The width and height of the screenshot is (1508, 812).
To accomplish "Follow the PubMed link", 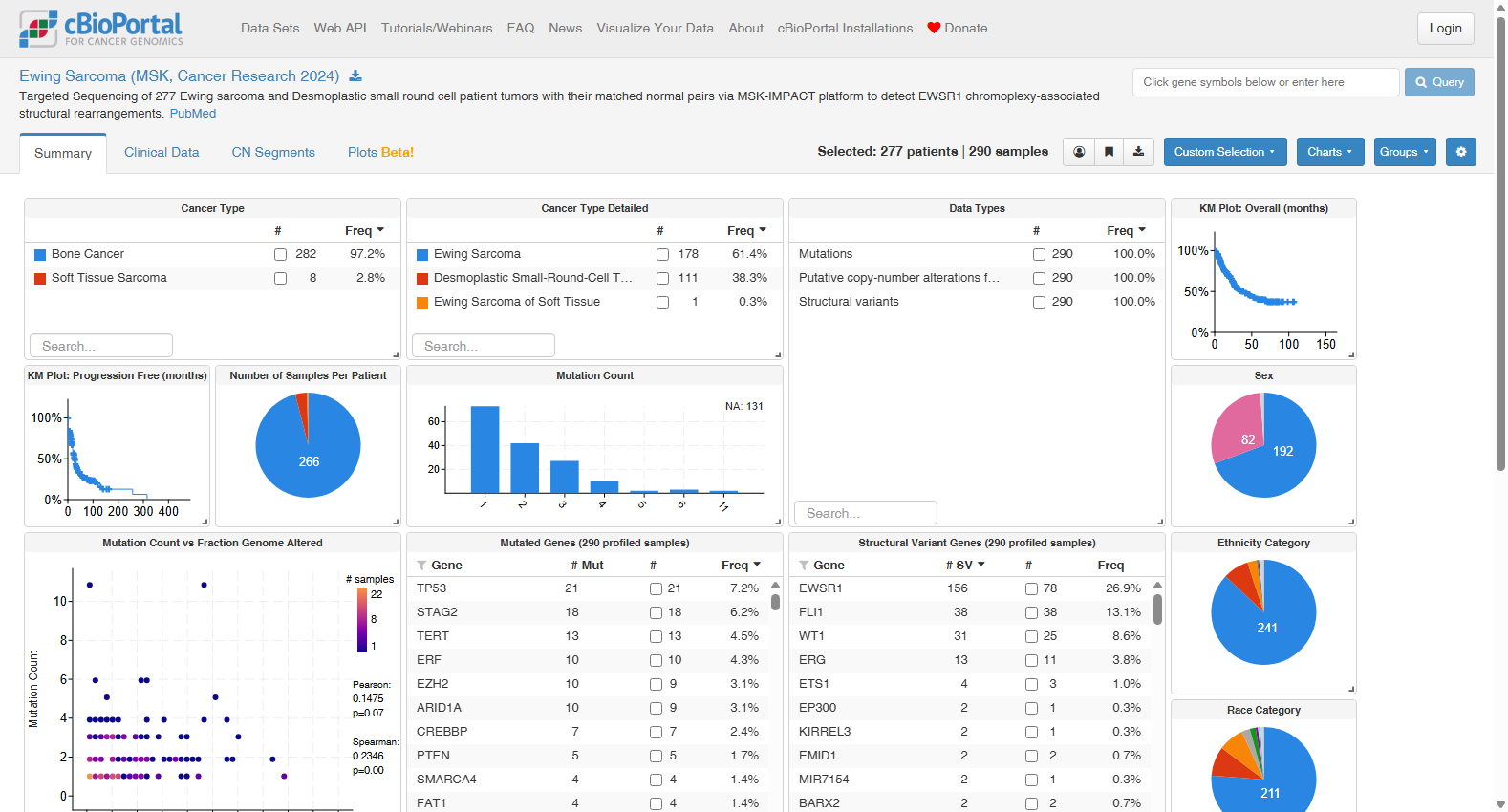I will pos(193,114).
